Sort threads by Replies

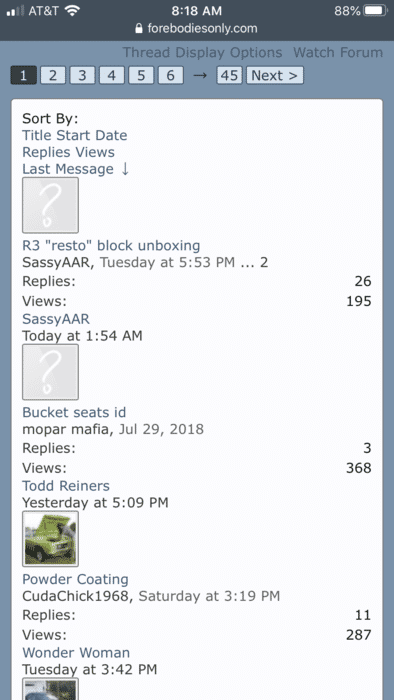[x=47, y=152]
